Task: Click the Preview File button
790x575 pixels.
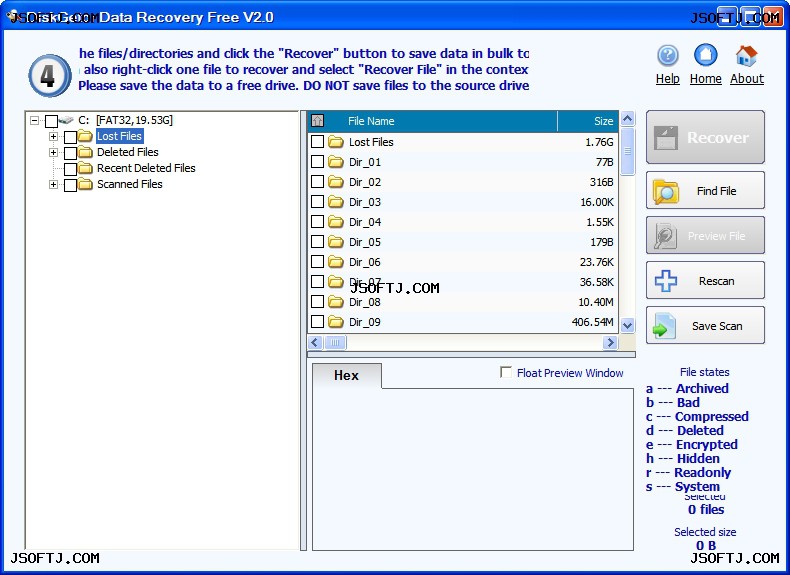Action: [705, 235]
